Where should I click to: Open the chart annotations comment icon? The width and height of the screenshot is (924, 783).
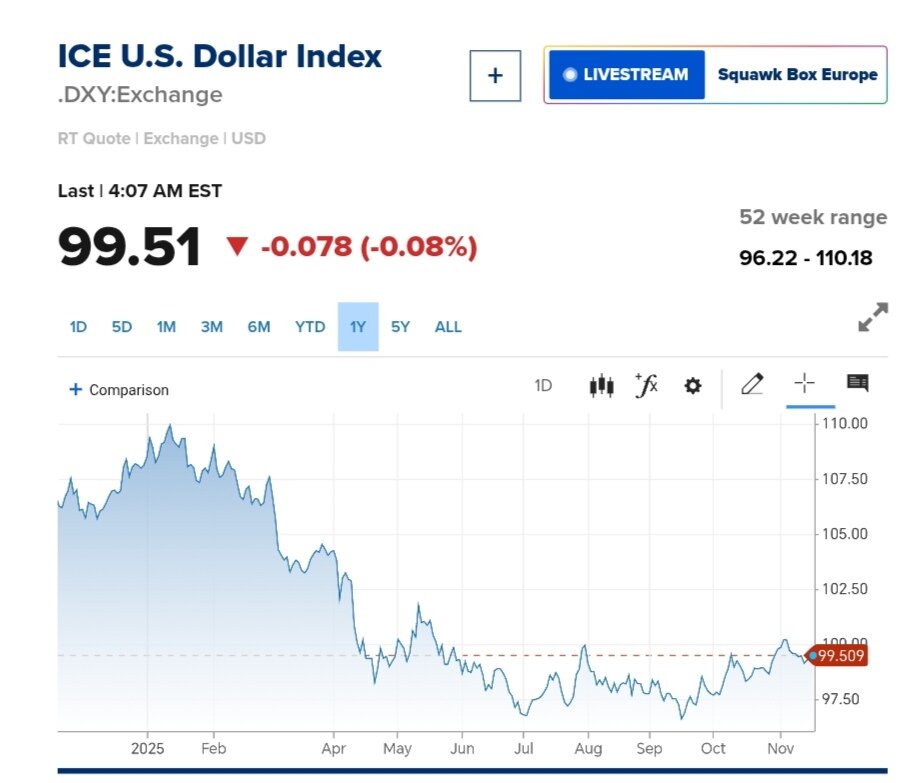[x=858, y=383]
